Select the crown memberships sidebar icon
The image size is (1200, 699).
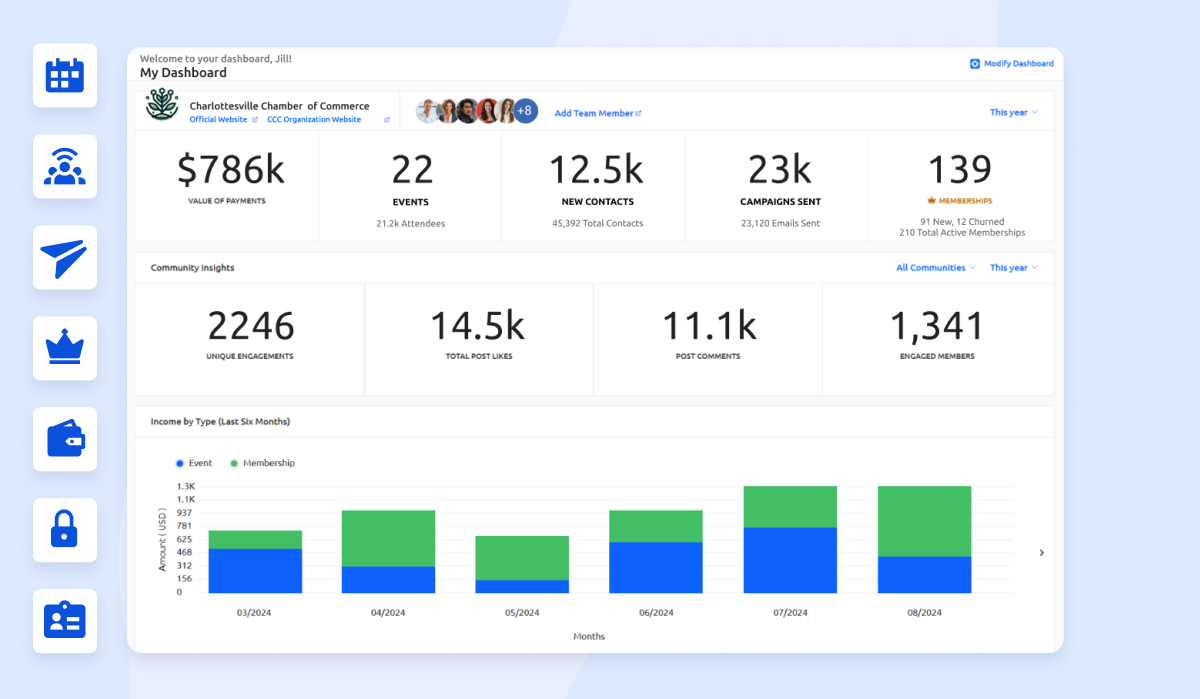(65, 349)
